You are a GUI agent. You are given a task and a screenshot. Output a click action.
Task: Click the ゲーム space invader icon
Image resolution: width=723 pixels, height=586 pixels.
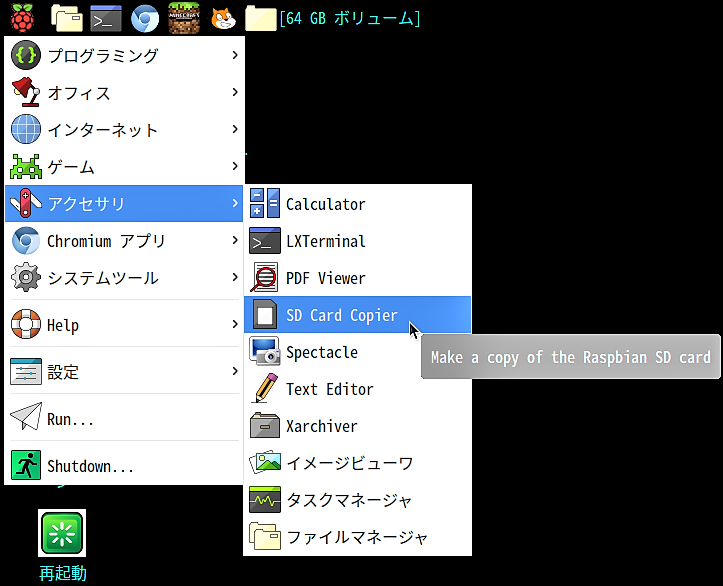[x=26, y=166]
